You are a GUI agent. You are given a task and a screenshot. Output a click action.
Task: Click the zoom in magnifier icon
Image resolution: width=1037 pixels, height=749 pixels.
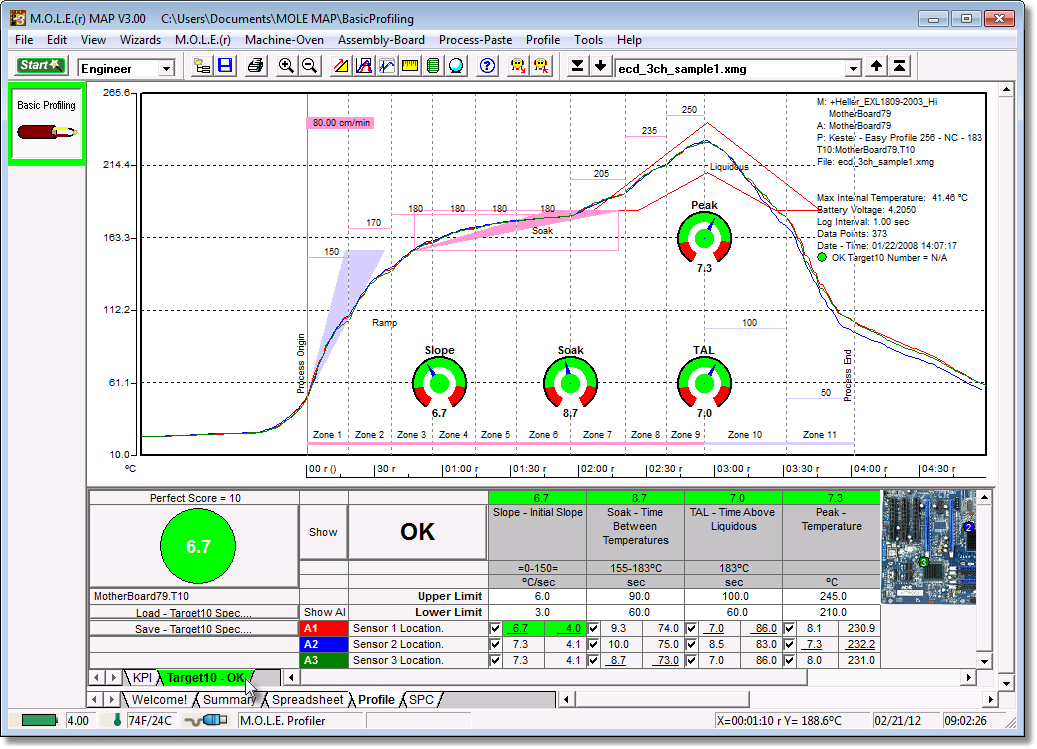(286, 66)
